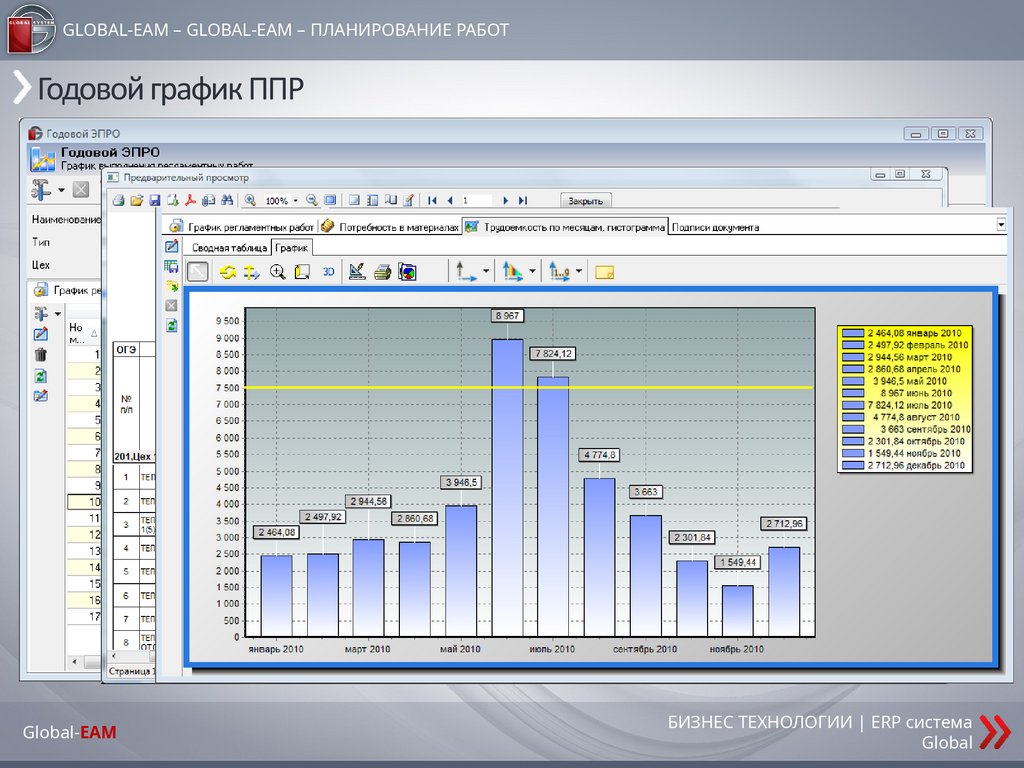Click the chart depth page icon
The width and height of the screenshot is (1024, 768).
tap(302, 272)
